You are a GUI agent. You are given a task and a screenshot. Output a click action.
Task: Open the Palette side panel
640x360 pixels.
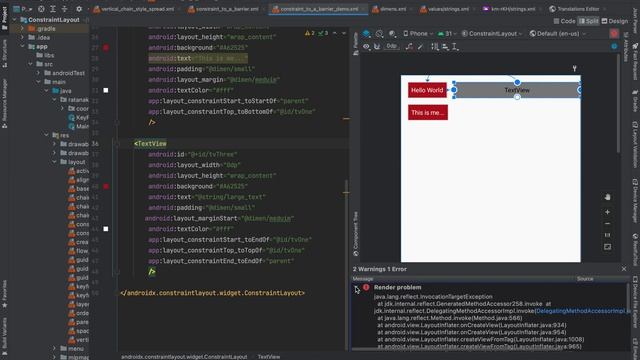pos(356,44)
